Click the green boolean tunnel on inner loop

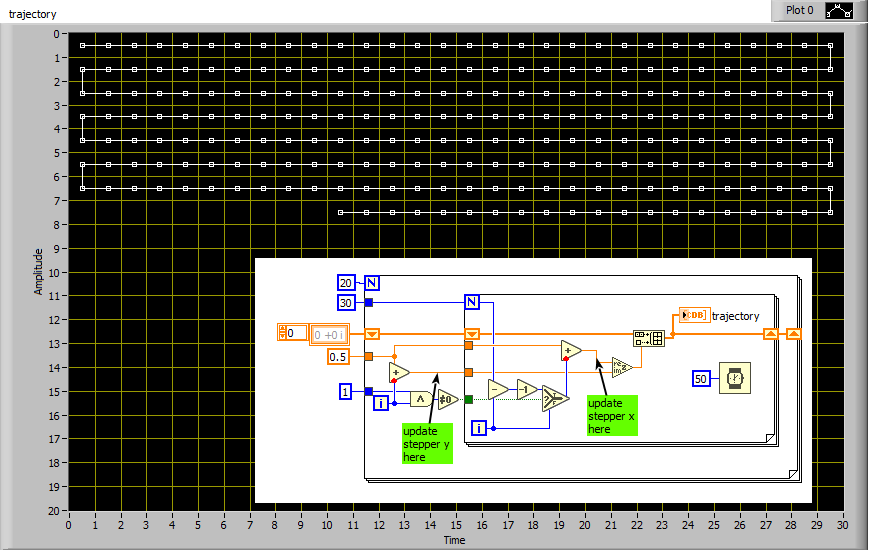click(468, 399)
